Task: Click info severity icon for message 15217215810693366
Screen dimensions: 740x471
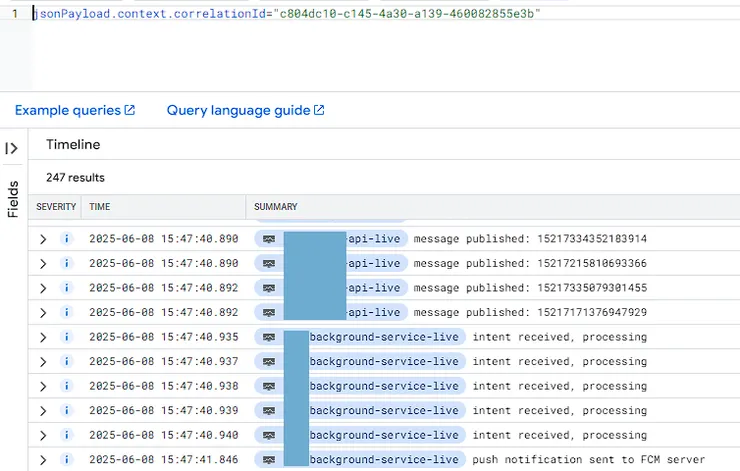Action: click(67, 263)
